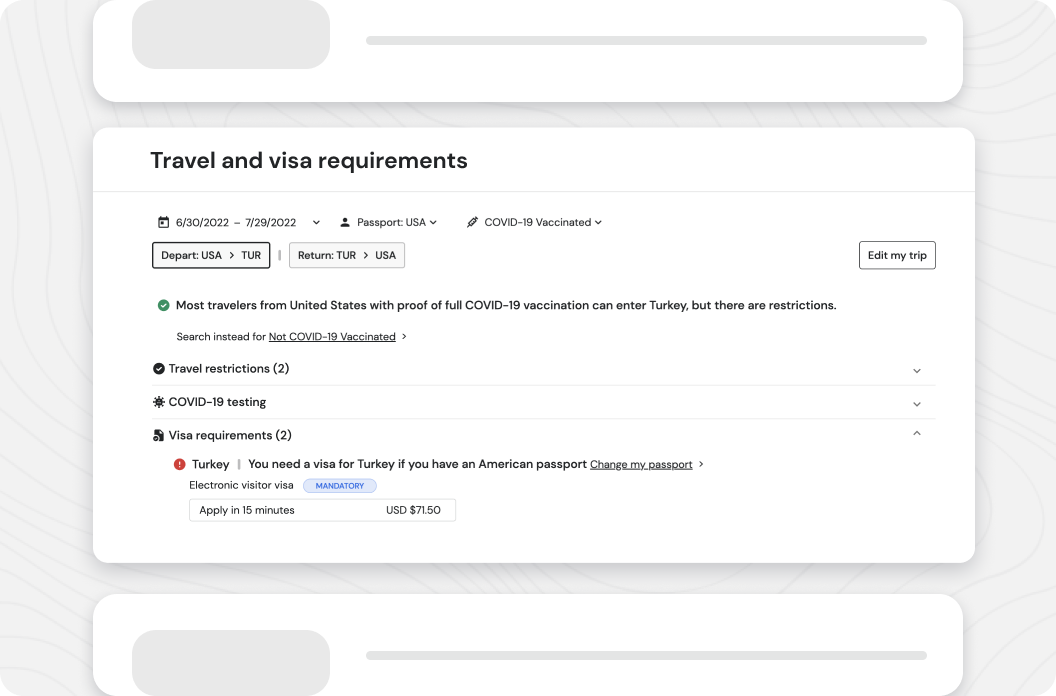The image size is (1056, 696).
Task: Click the green checkmark status icon
Action: (x=163, y=305)
